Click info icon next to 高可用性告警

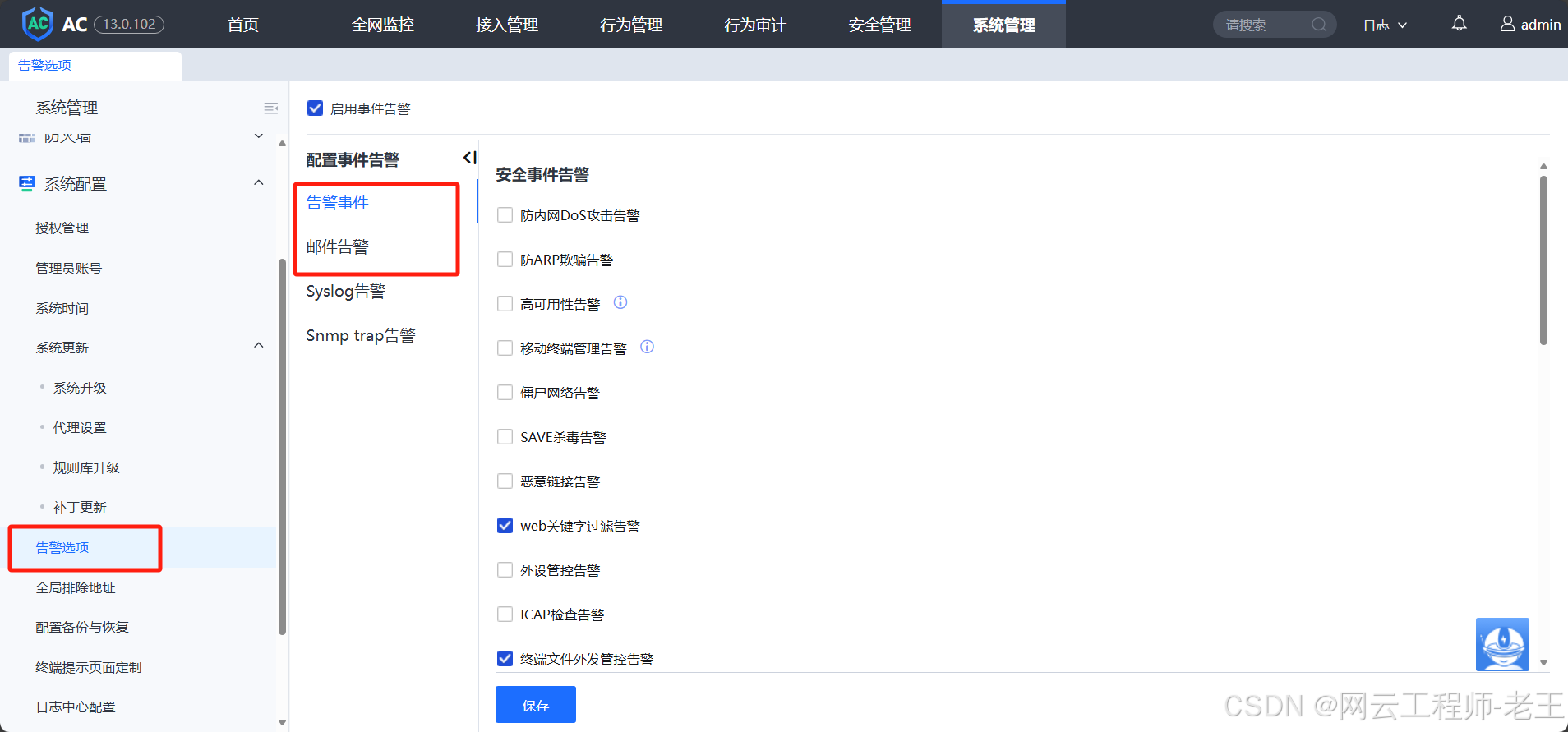620,302
